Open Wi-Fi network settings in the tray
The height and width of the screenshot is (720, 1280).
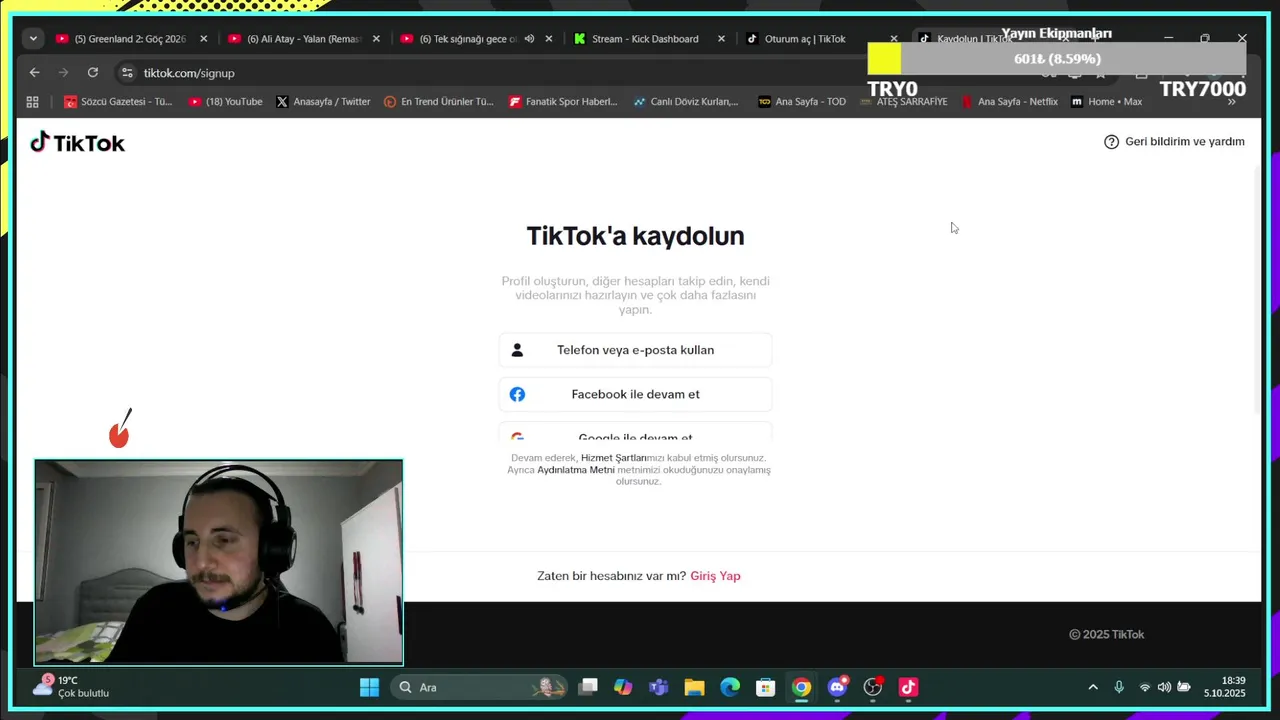click(x=1145, y=687)
